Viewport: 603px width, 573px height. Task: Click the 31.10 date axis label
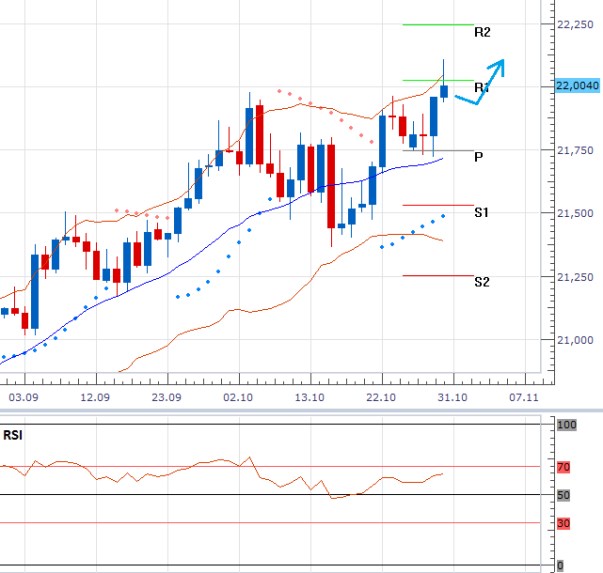click(453, 397)
